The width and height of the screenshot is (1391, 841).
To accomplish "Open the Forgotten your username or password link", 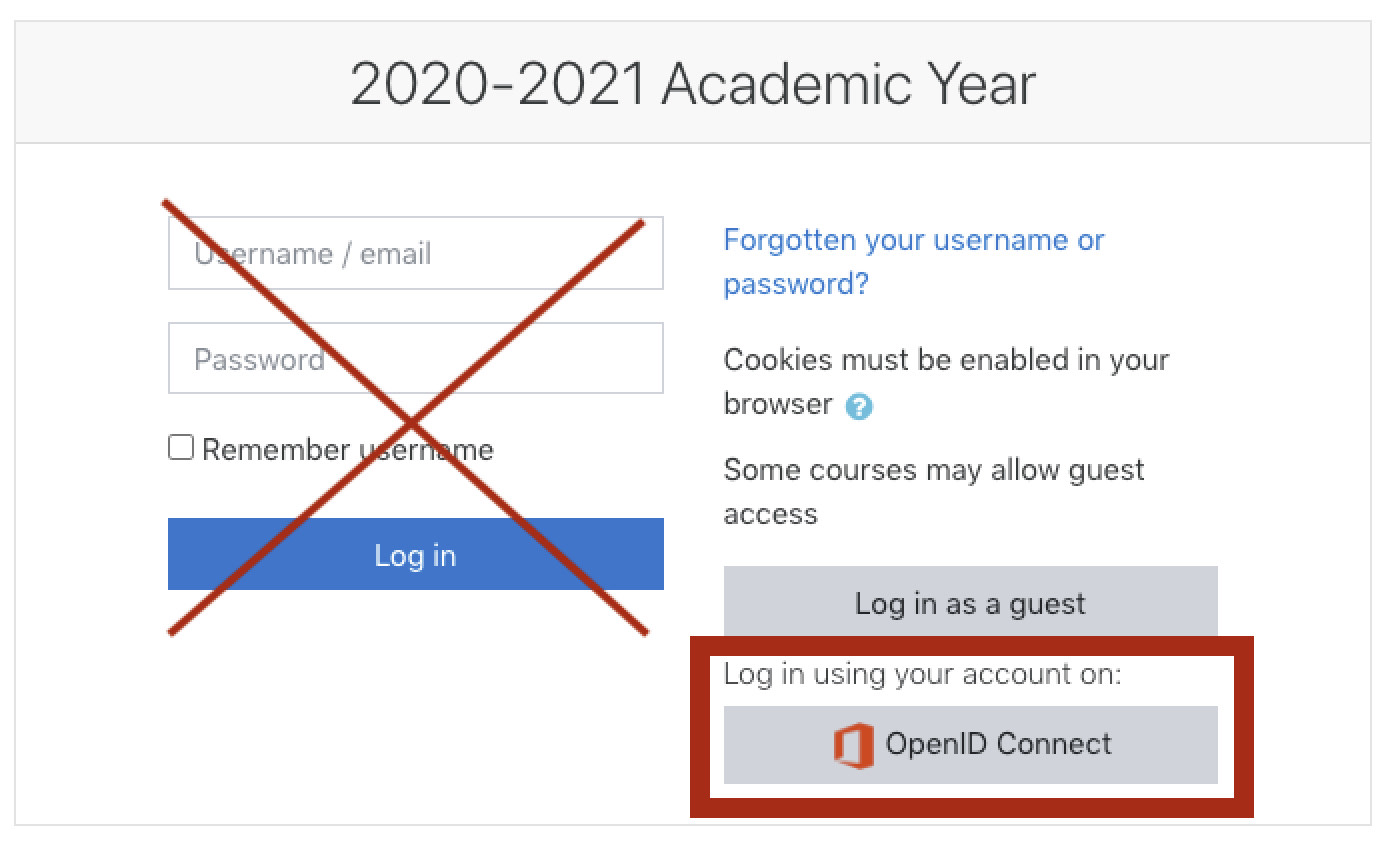I will coord(913,241).
